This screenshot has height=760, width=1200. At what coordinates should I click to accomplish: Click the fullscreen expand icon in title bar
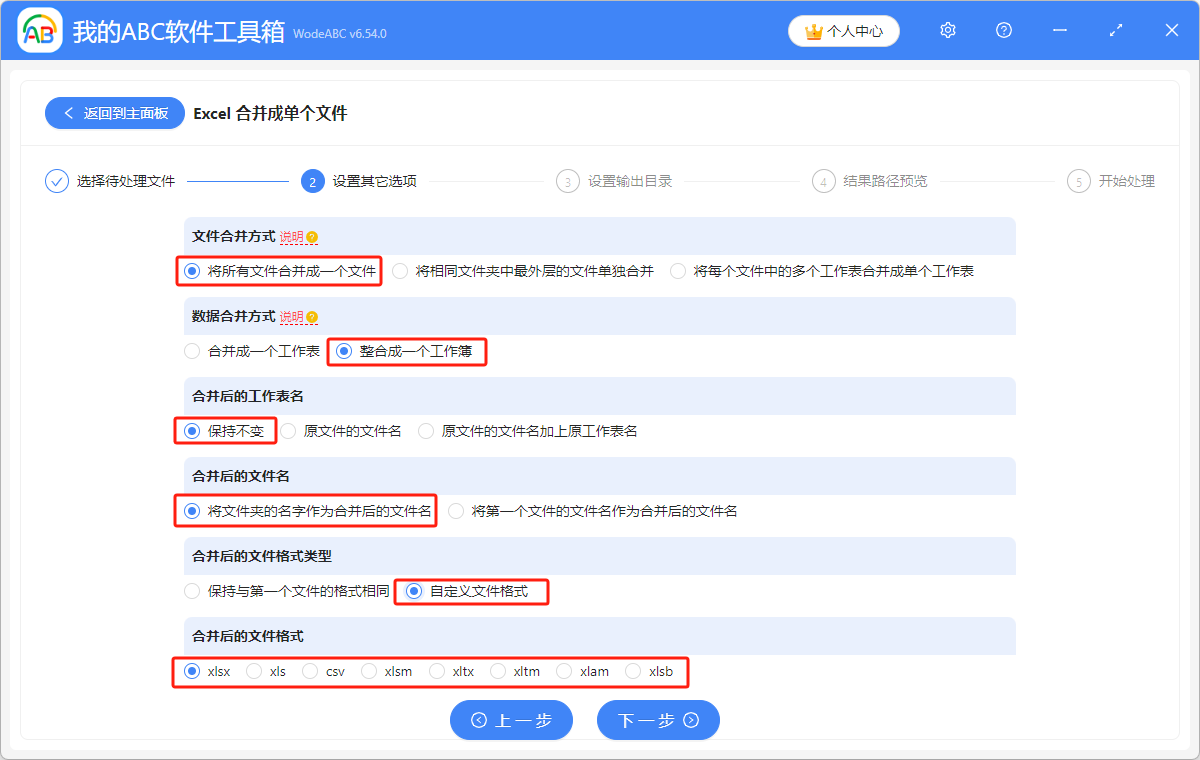pyautogui.click(x=1115, y=30)
